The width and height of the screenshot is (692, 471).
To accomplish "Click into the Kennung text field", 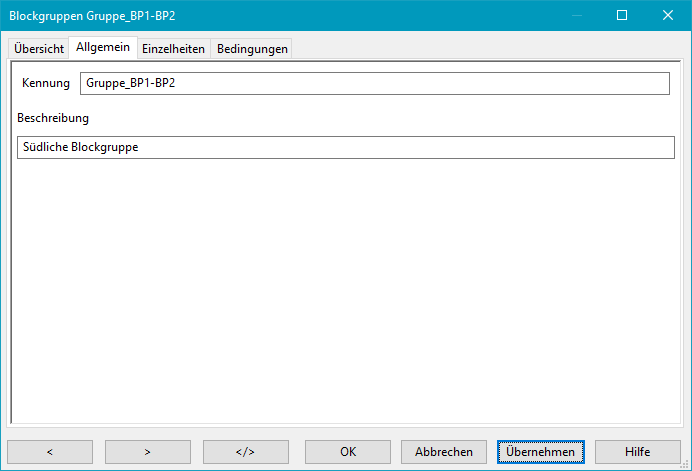I will tap(374, 83).
